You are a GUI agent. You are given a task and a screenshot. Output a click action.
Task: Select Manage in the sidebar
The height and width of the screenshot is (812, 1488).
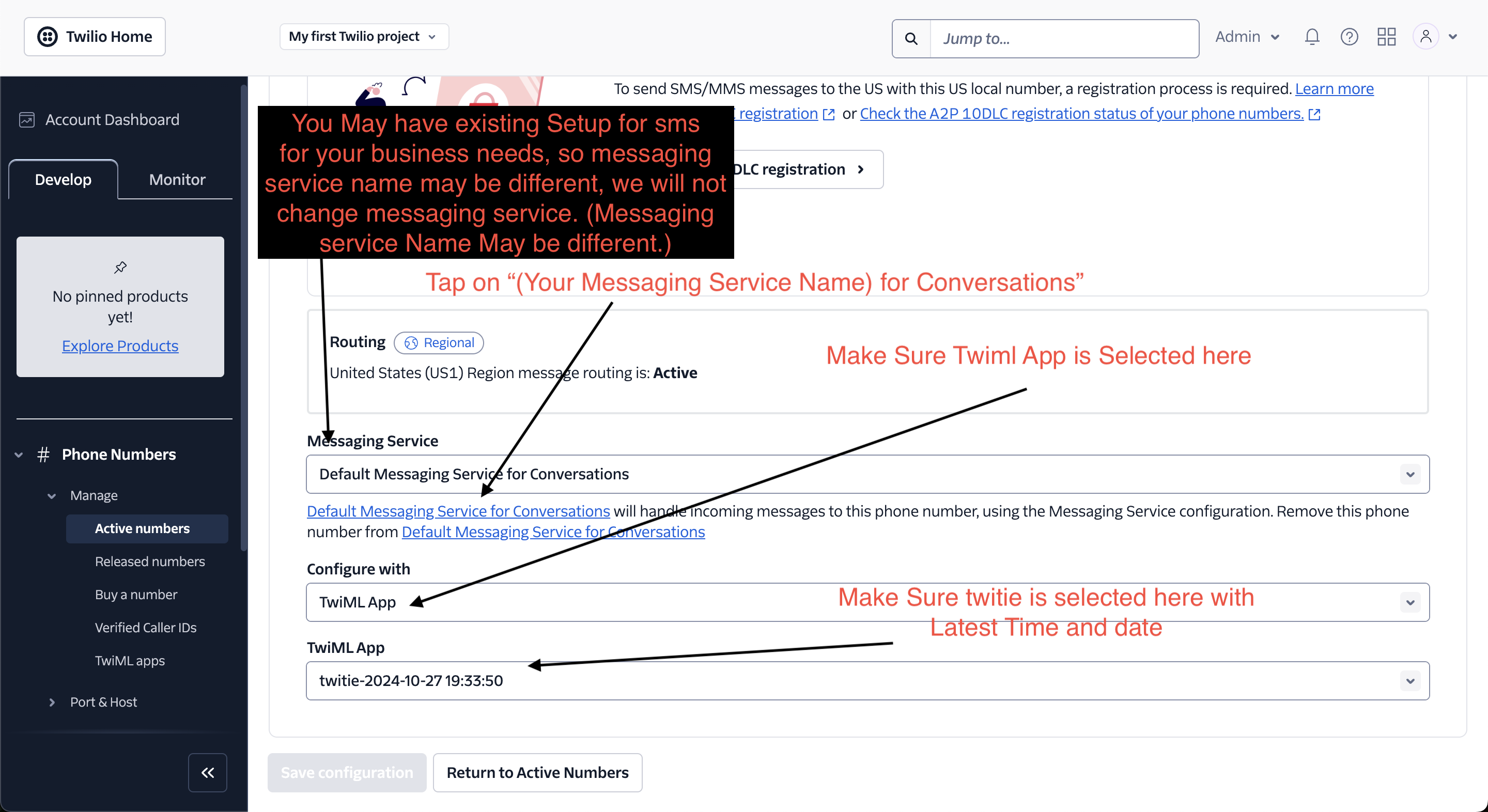[x=94, y=495]
